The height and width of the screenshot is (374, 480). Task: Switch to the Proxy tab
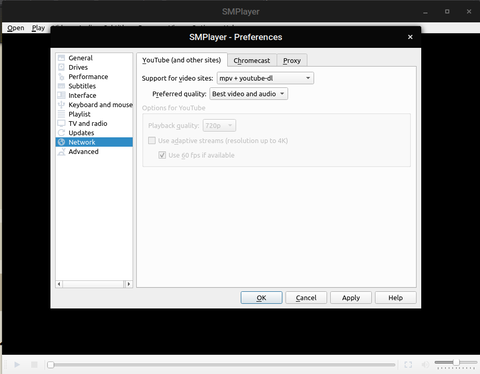point(292,61)
